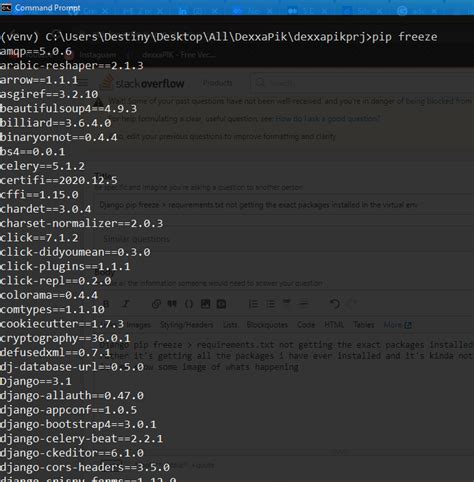Click the 'arabic-reshaper==2.1.3' line
Screen dimensions: 474x482
coord(72,66)
